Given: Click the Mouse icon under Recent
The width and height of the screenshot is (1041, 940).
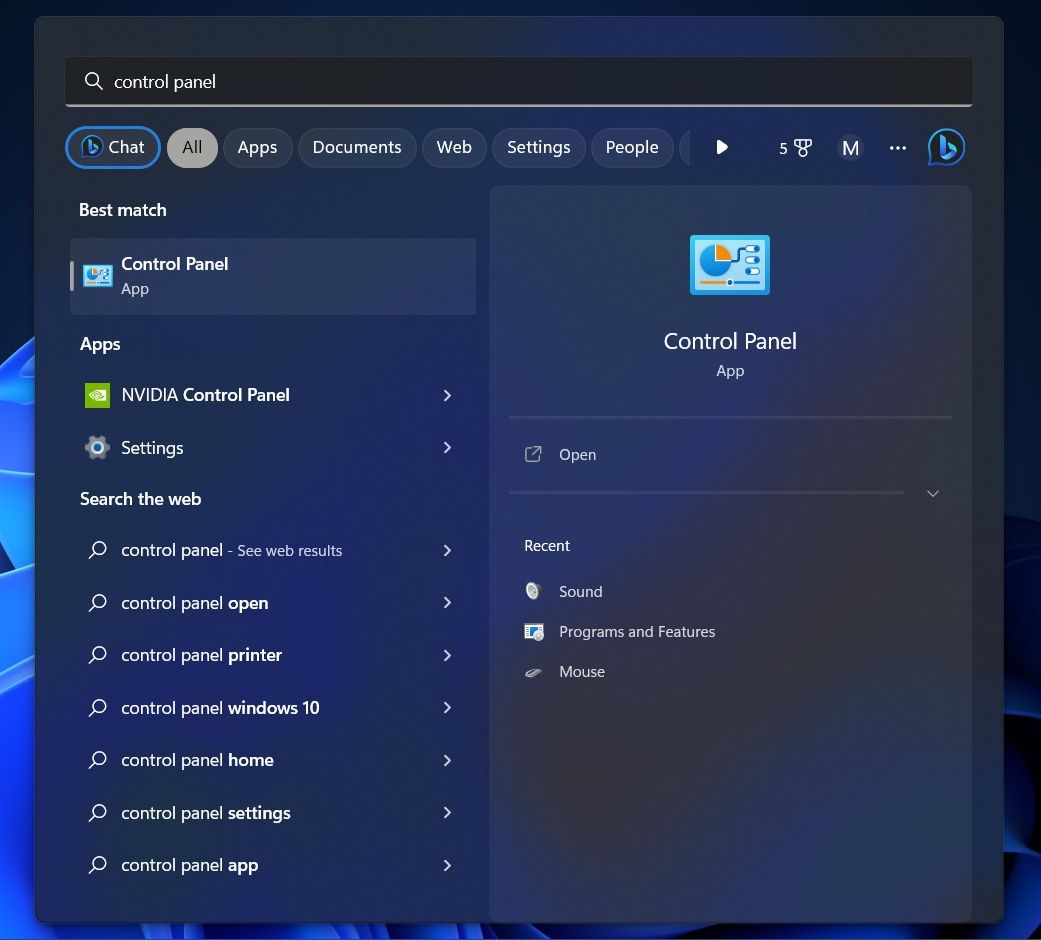Looking at the screenshot, I should point(533,672).
